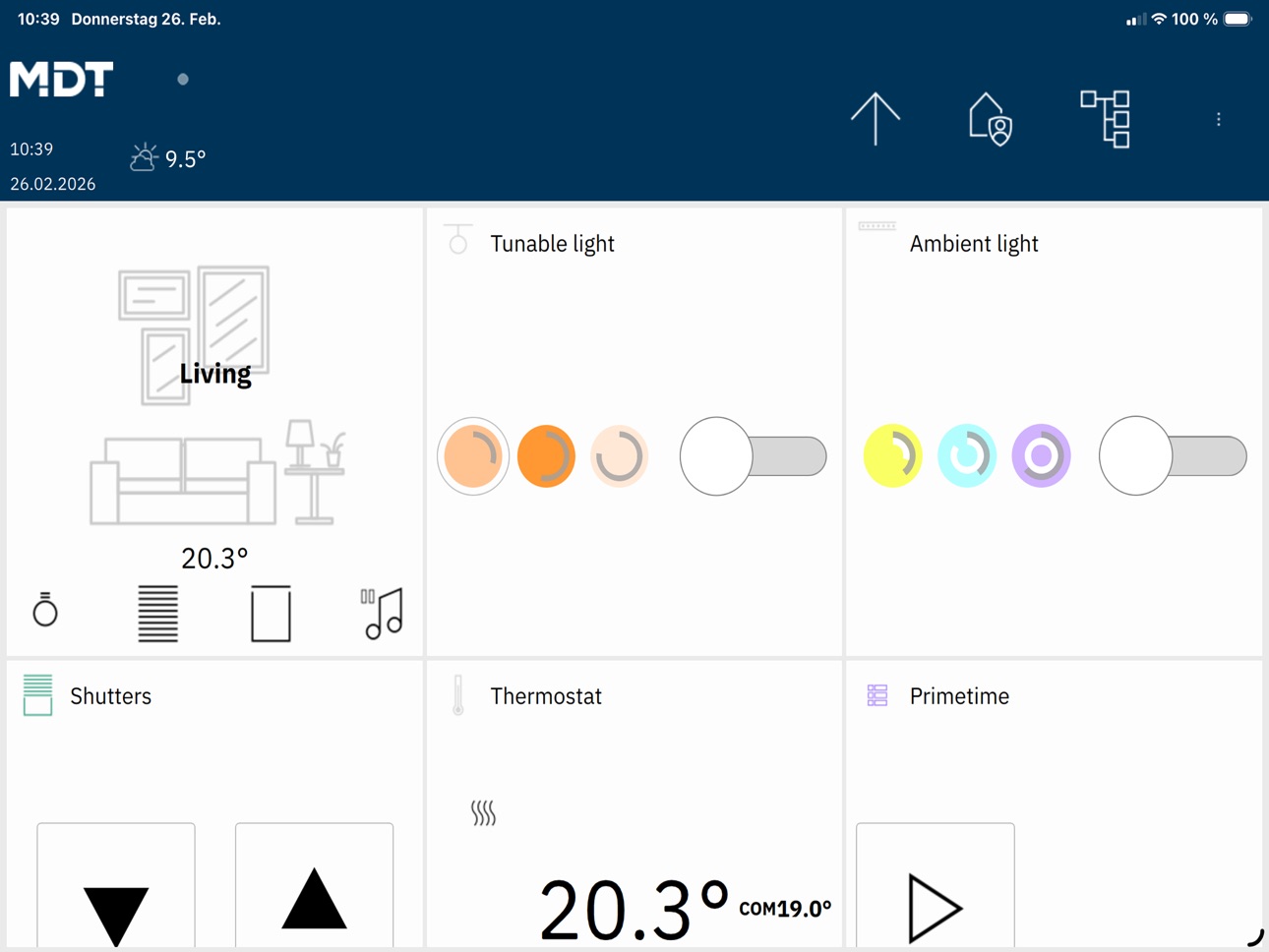Tap the heating waves icon

tap(483, 812)
